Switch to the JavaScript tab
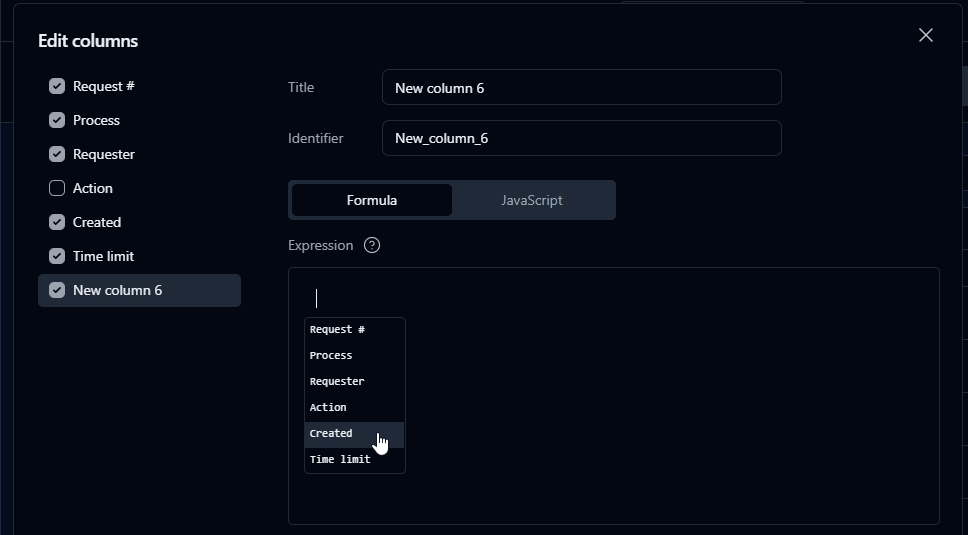This screenshot has width=968, height=535. 531,200
